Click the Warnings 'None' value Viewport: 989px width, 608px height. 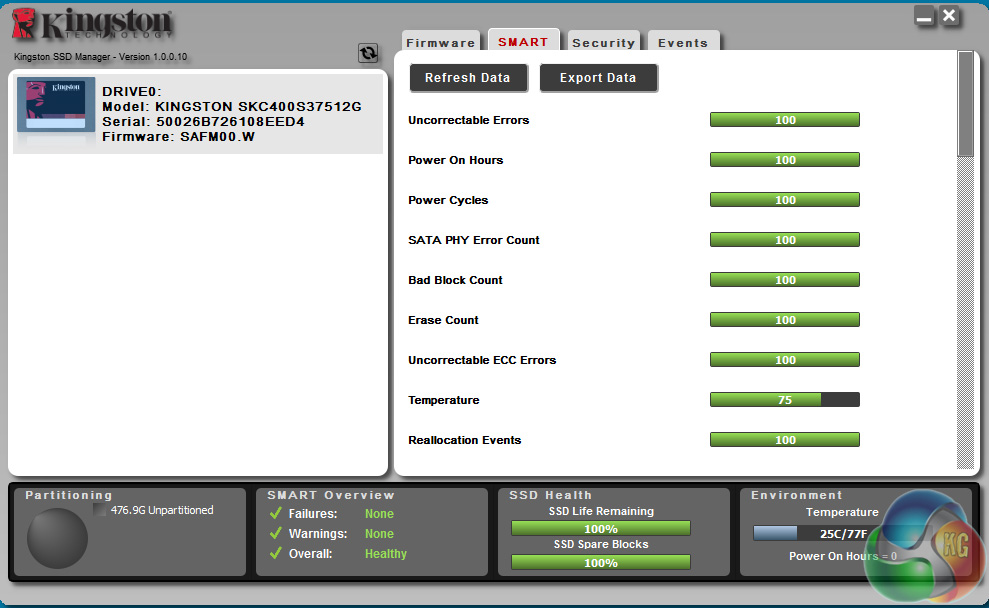click(379, 534)
